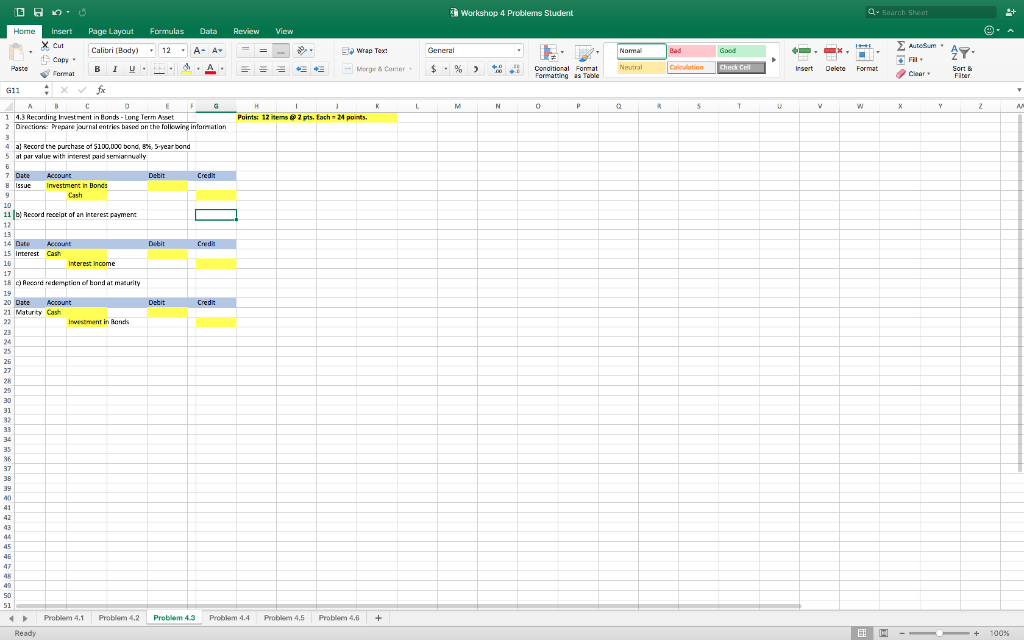1024x640 pixels.
Task: Switch to the Page Layout tab
Action: tap(111, 31)
